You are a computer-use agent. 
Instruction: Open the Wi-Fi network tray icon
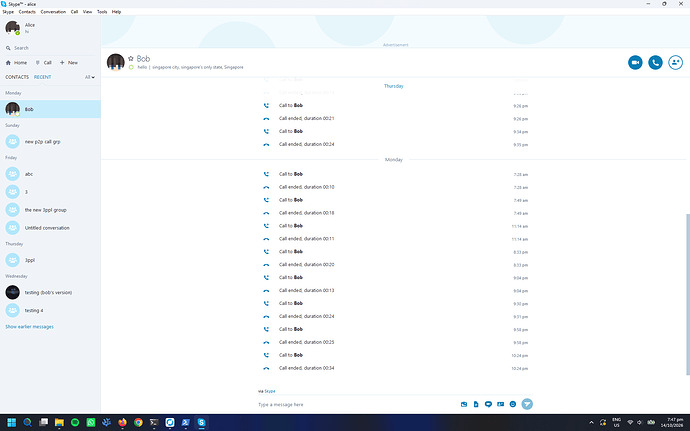(x=630, y=423)
